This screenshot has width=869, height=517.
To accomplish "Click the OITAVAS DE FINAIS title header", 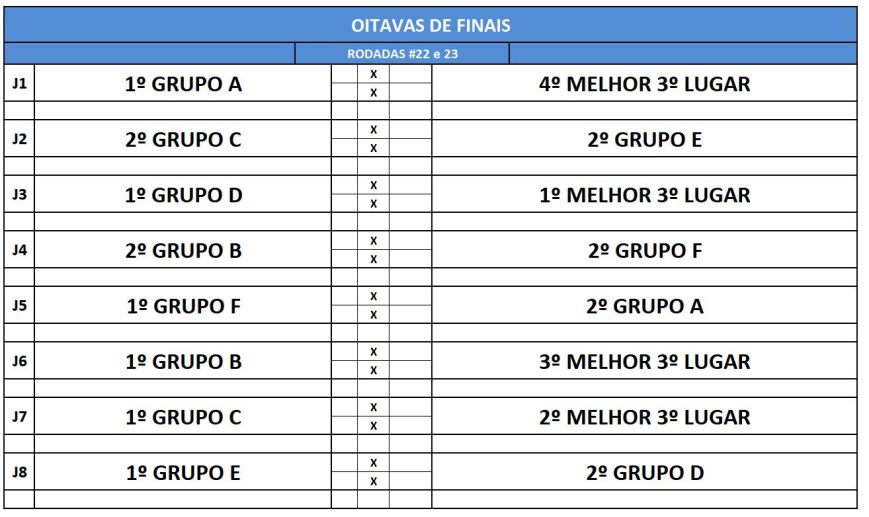I will 430,25.
